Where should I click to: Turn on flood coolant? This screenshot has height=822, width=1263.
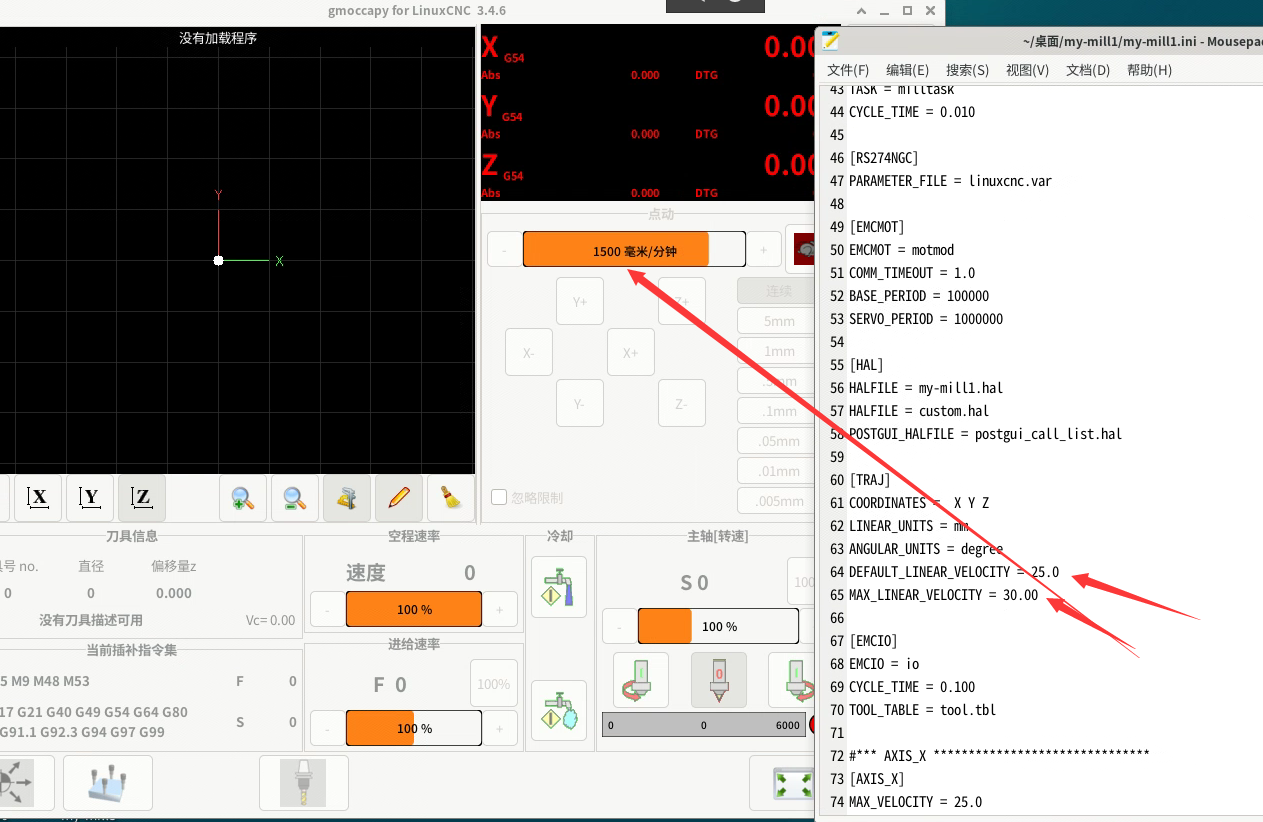pos(559,587)
